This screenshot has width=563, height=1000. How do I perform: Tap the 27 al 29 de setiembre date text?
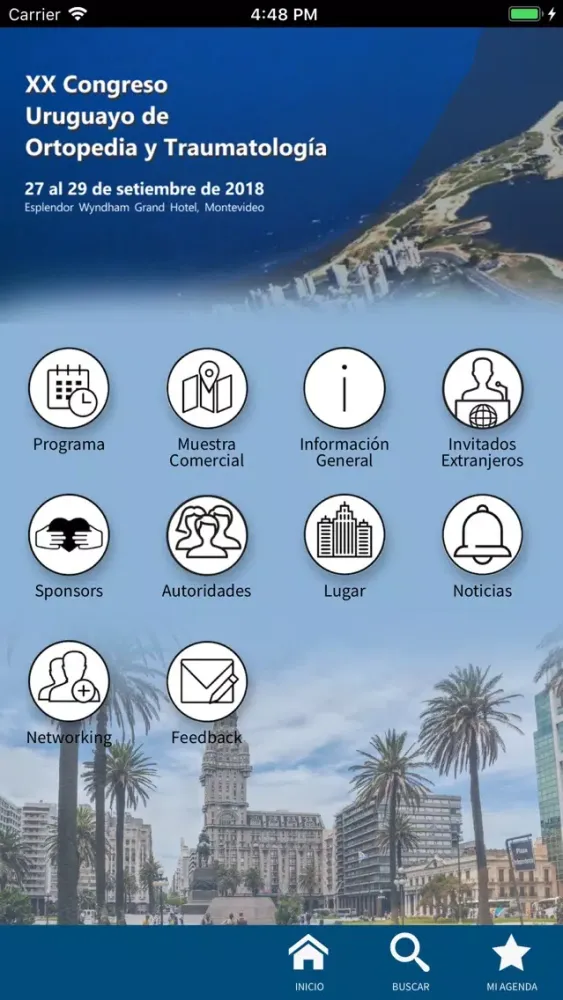(x=144, y=189)
